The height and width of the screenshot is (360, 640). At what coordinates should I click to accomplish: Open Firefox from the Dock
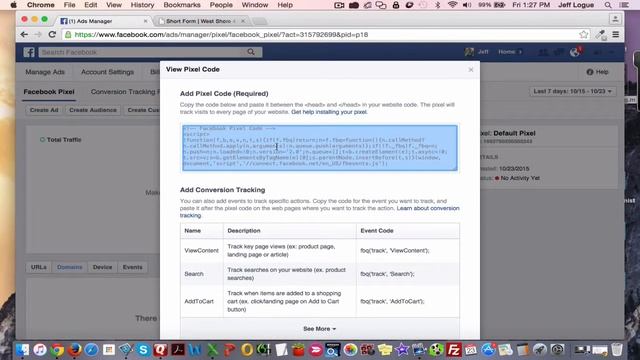[x=74, y=350]
